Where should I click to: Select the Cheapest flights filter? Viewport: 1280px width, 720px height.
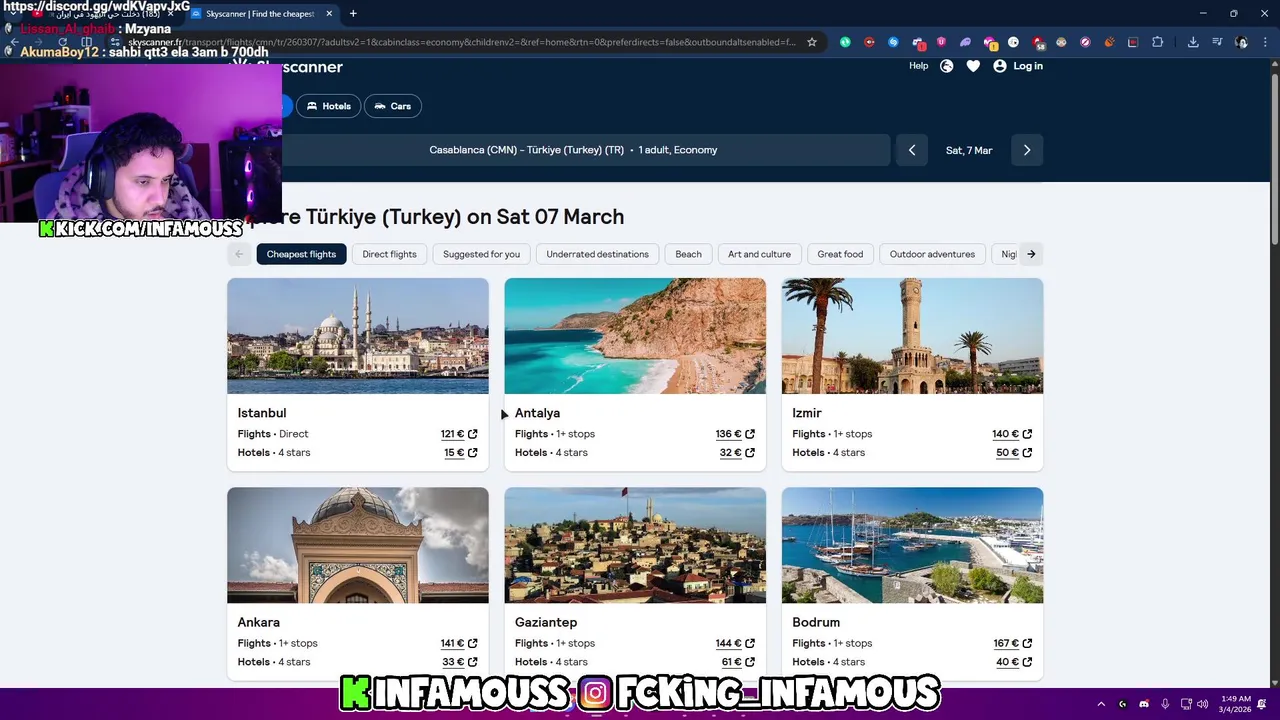301,254
